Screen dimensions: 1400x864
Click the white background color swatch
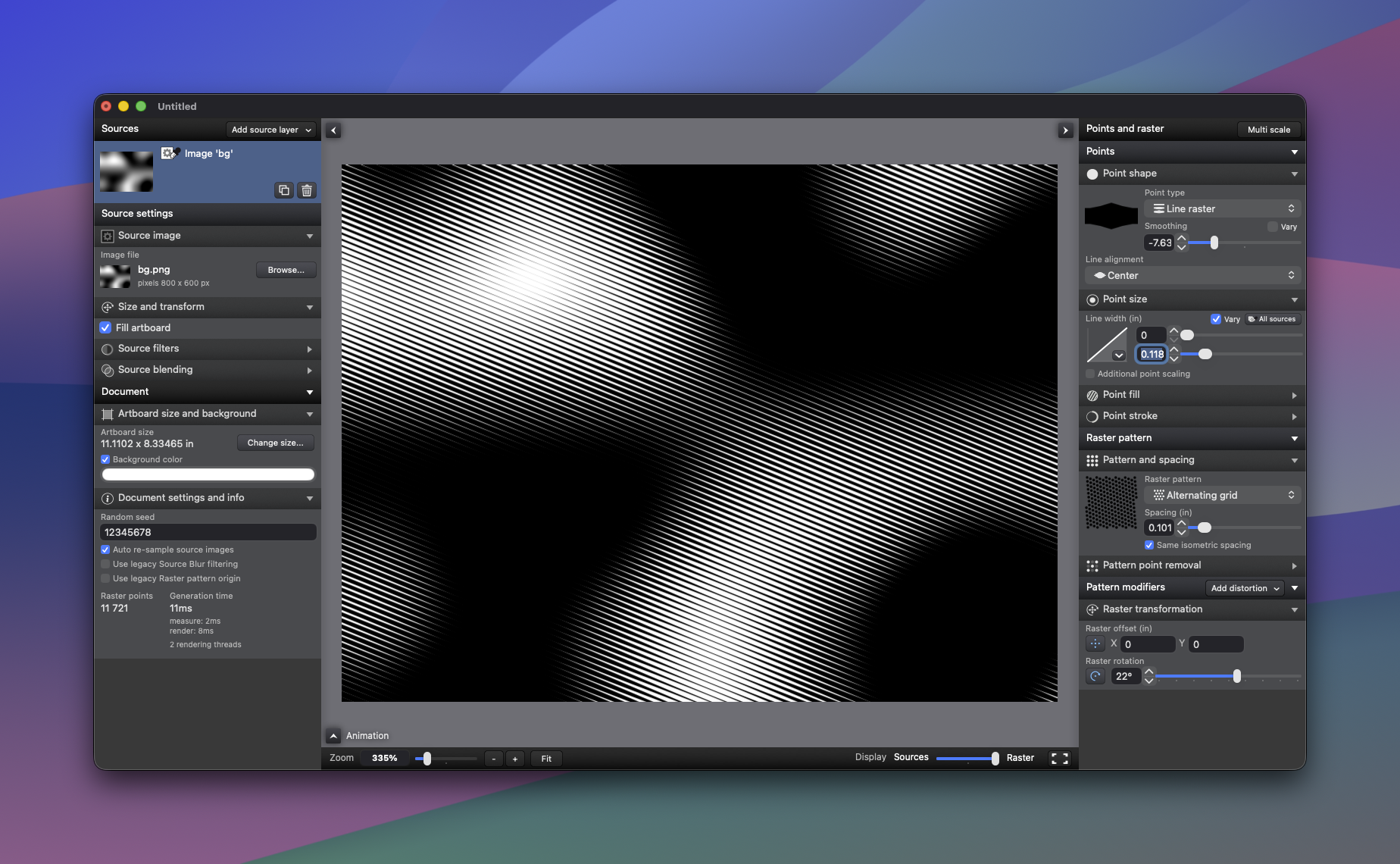208,474
